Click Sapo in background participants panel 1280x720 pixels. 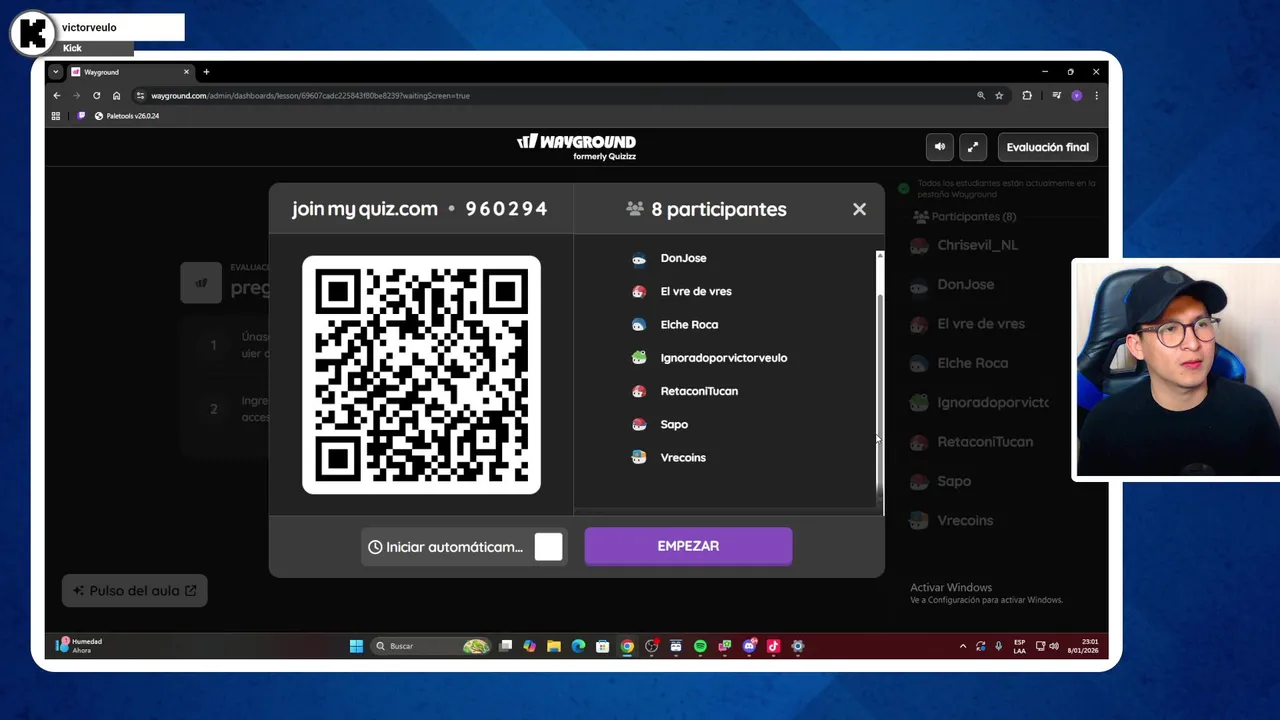click(954, 481)
